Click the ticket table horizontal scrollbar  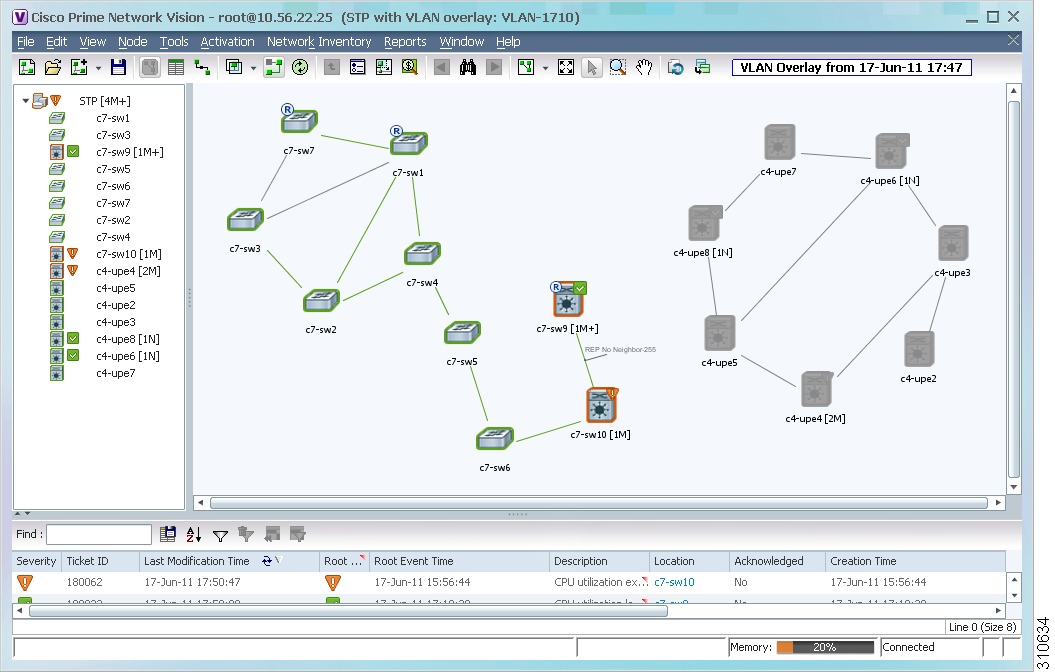pos(349,611)
